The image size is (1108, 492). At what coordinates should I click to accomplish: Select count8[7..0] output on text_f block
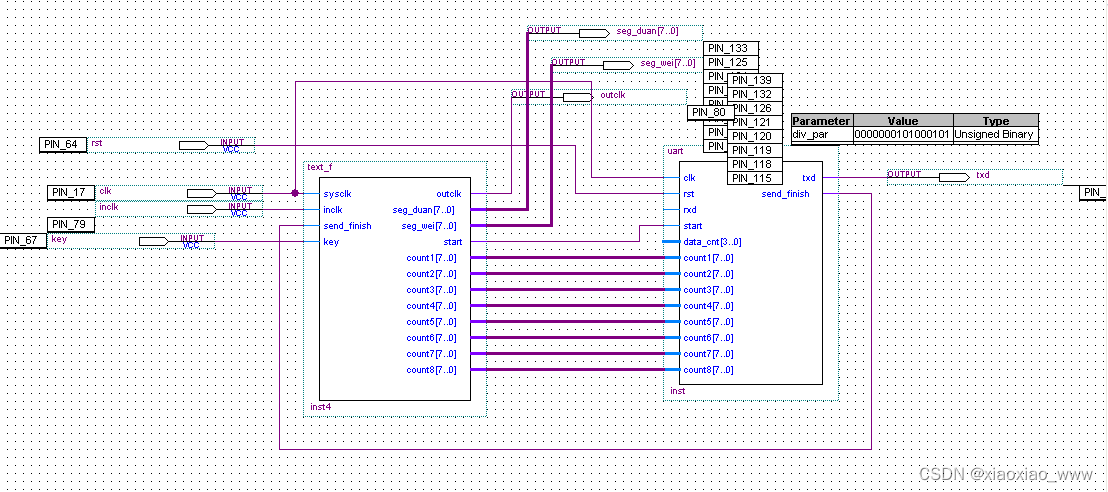431,370
